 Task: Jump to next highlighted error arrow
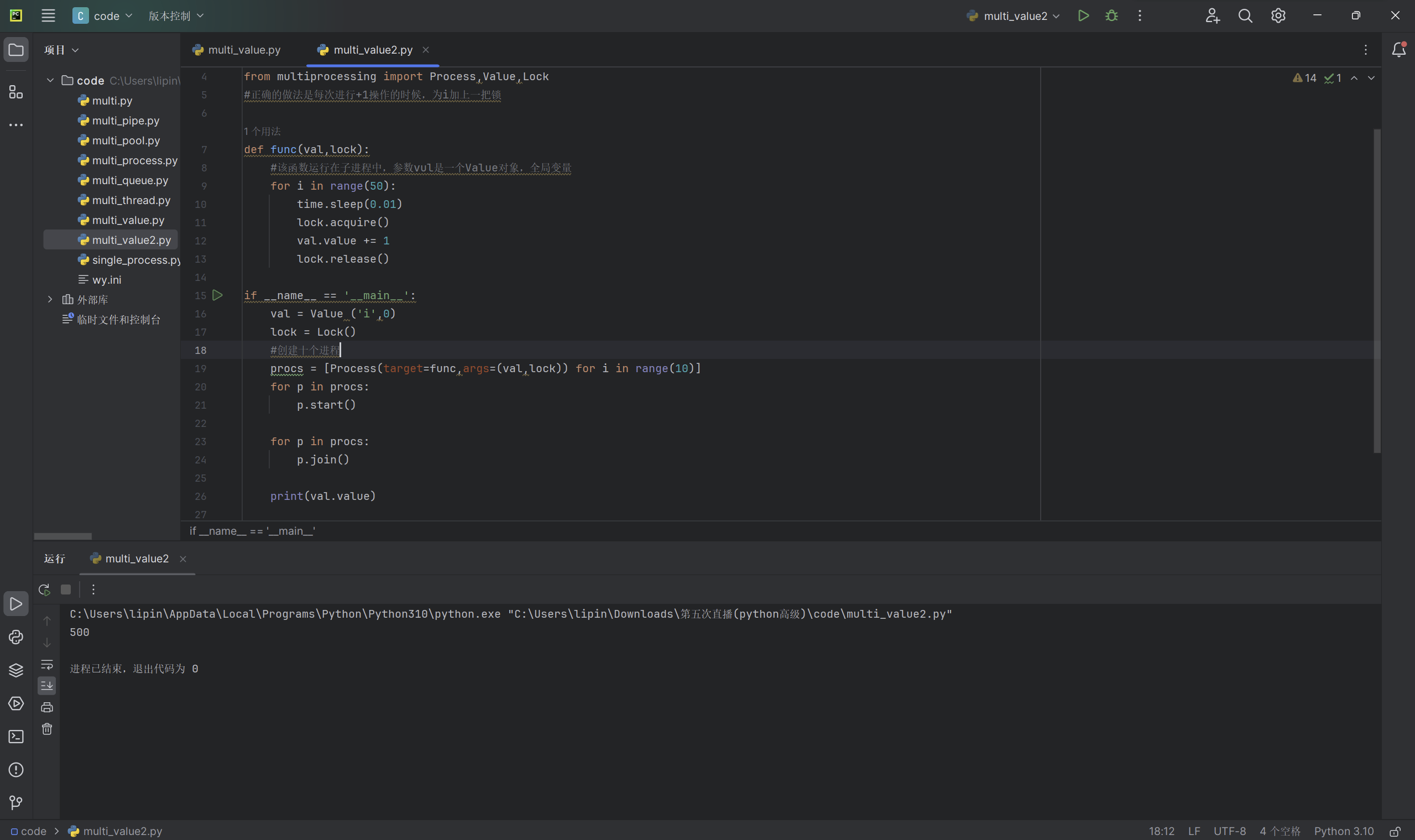click(x=1371, y=78)
